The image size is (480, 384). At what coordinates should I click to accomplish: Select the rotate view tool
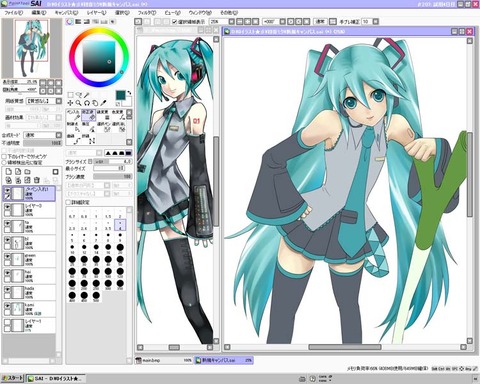point(87,103)
